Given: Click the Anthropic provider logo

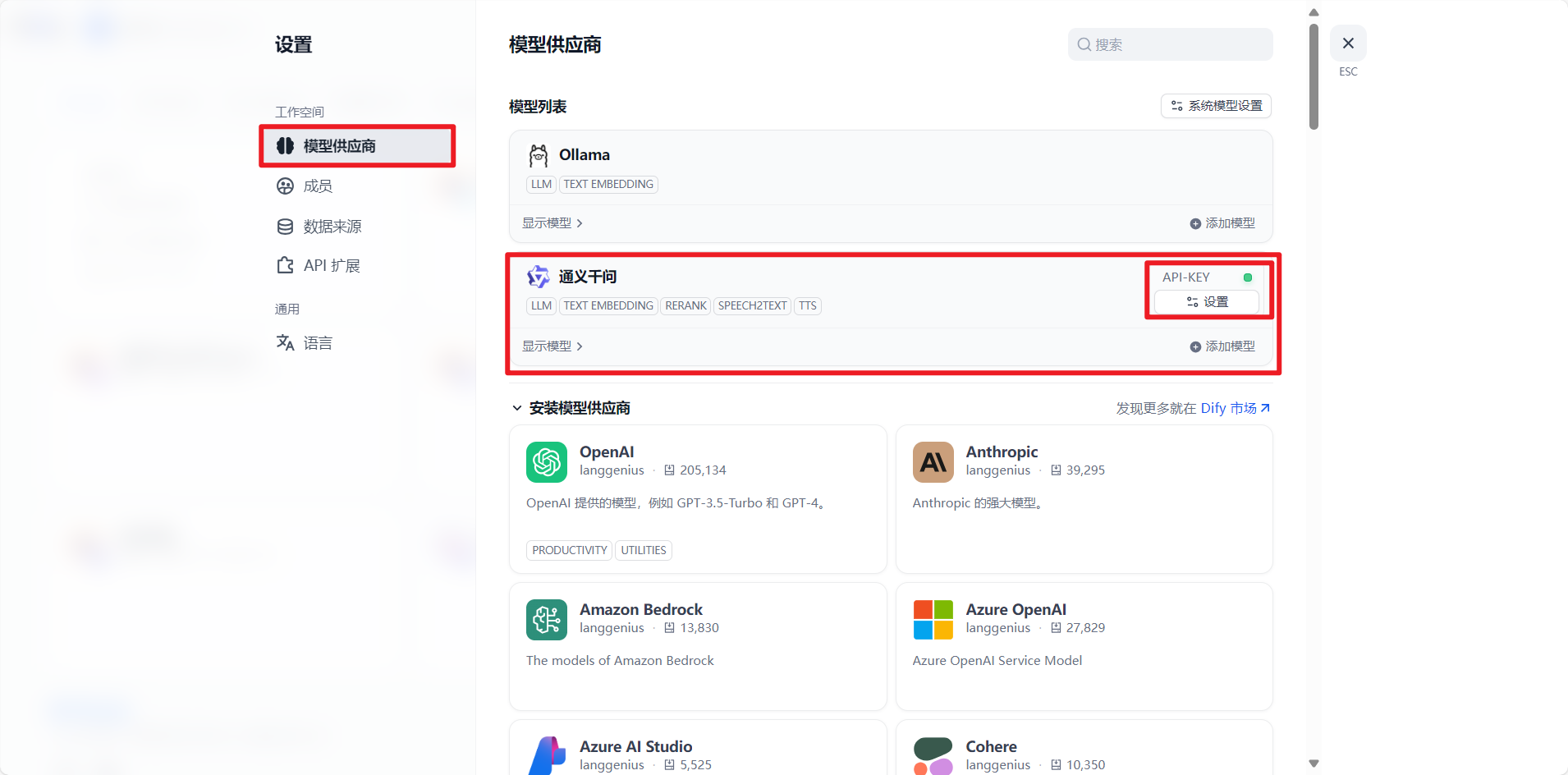Looking at the screenshot, I should 933,462.
